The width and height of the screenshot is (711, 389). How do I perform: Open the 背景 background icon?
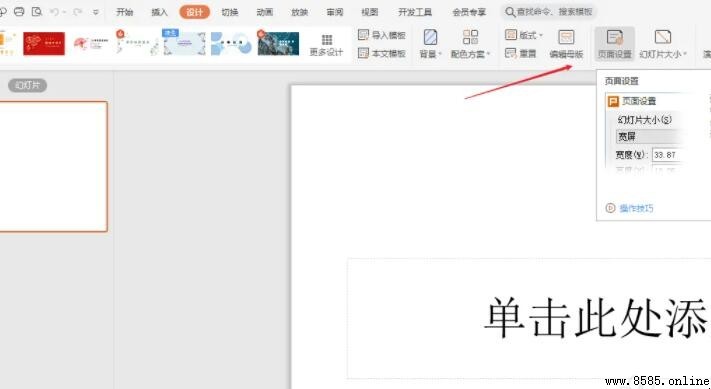point(430,37)
